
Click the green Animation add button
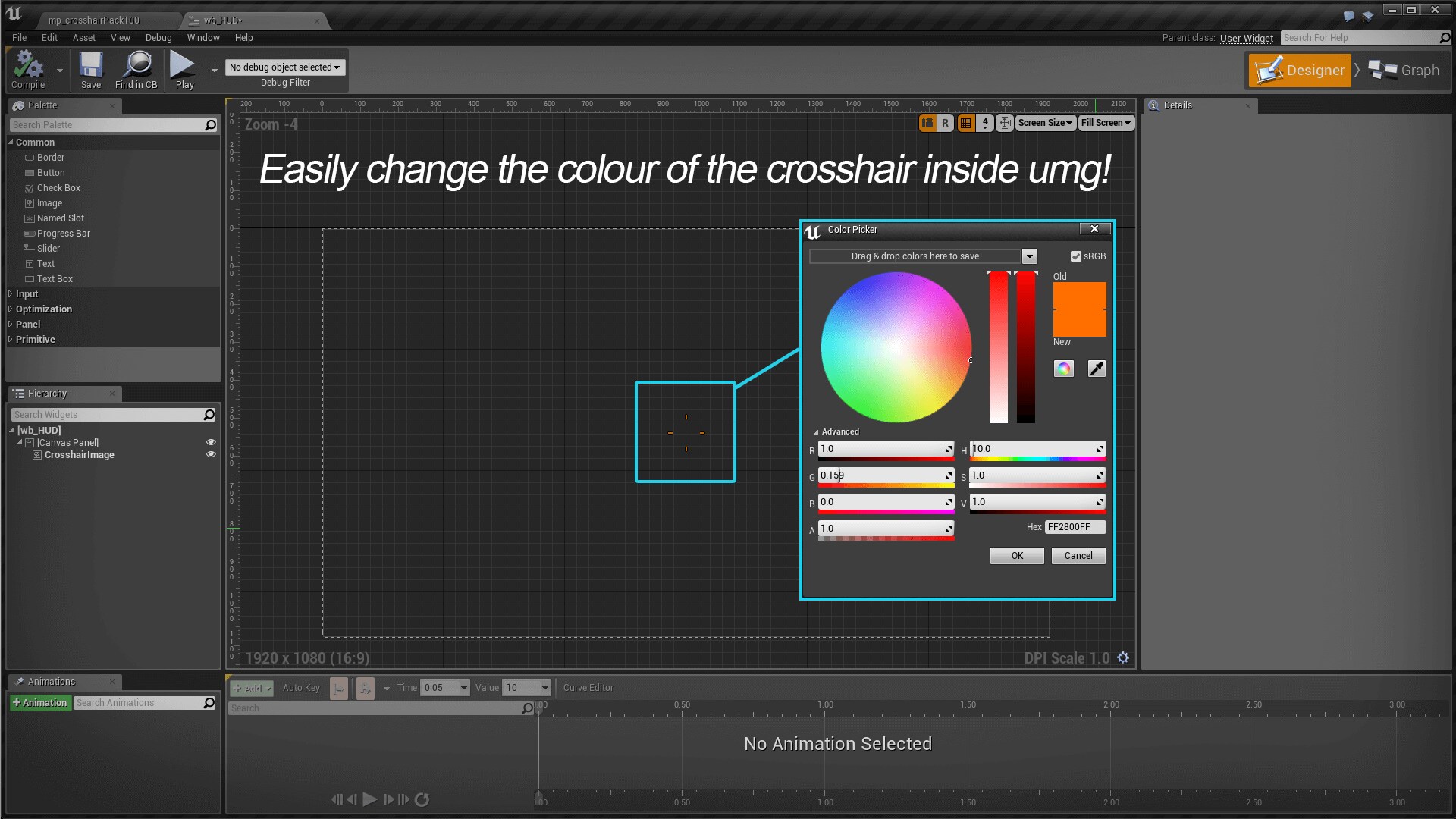(x=40, y=703)
